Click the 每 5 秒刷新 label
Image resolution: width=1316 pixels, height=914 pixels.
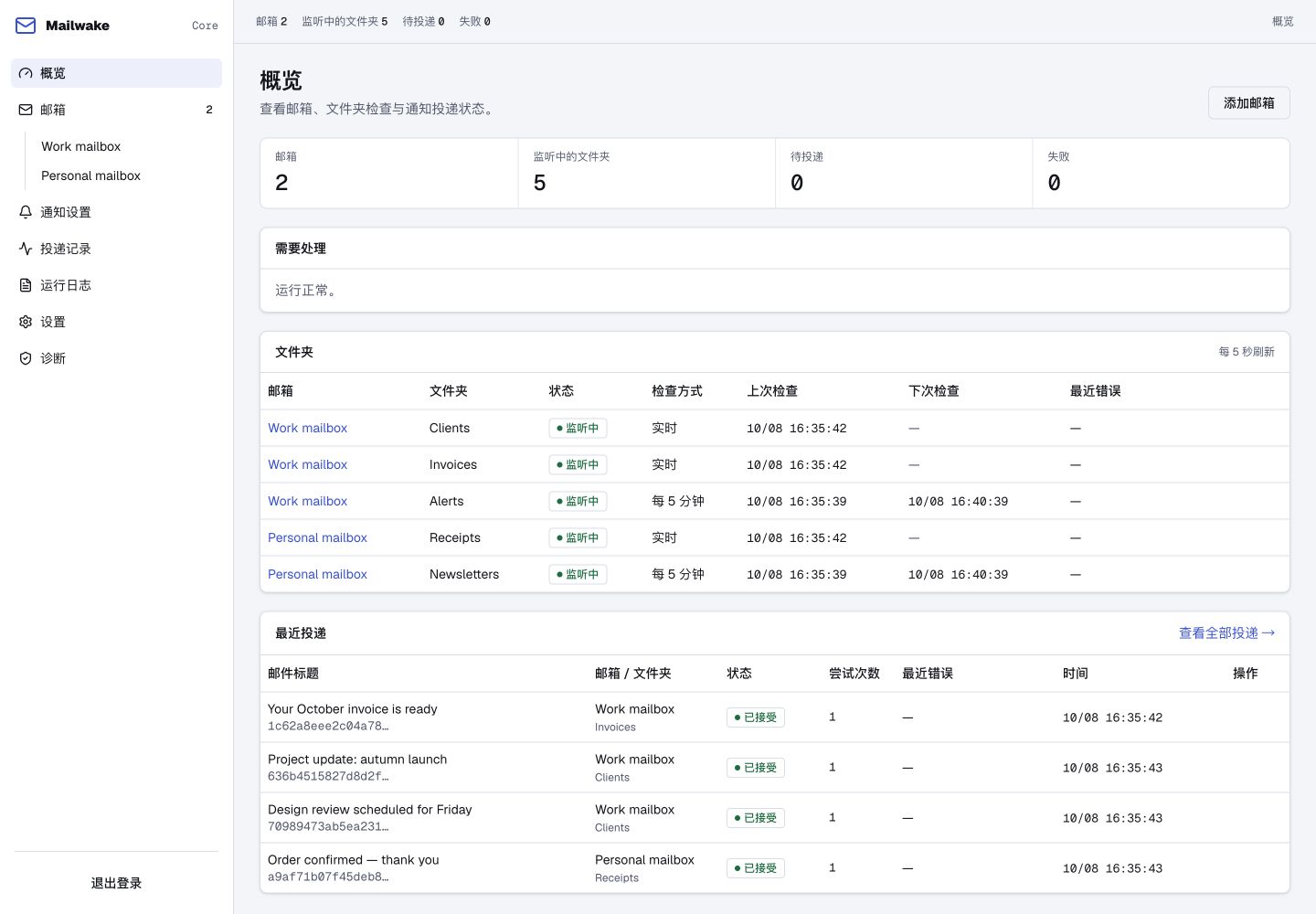coord(1247,352)
